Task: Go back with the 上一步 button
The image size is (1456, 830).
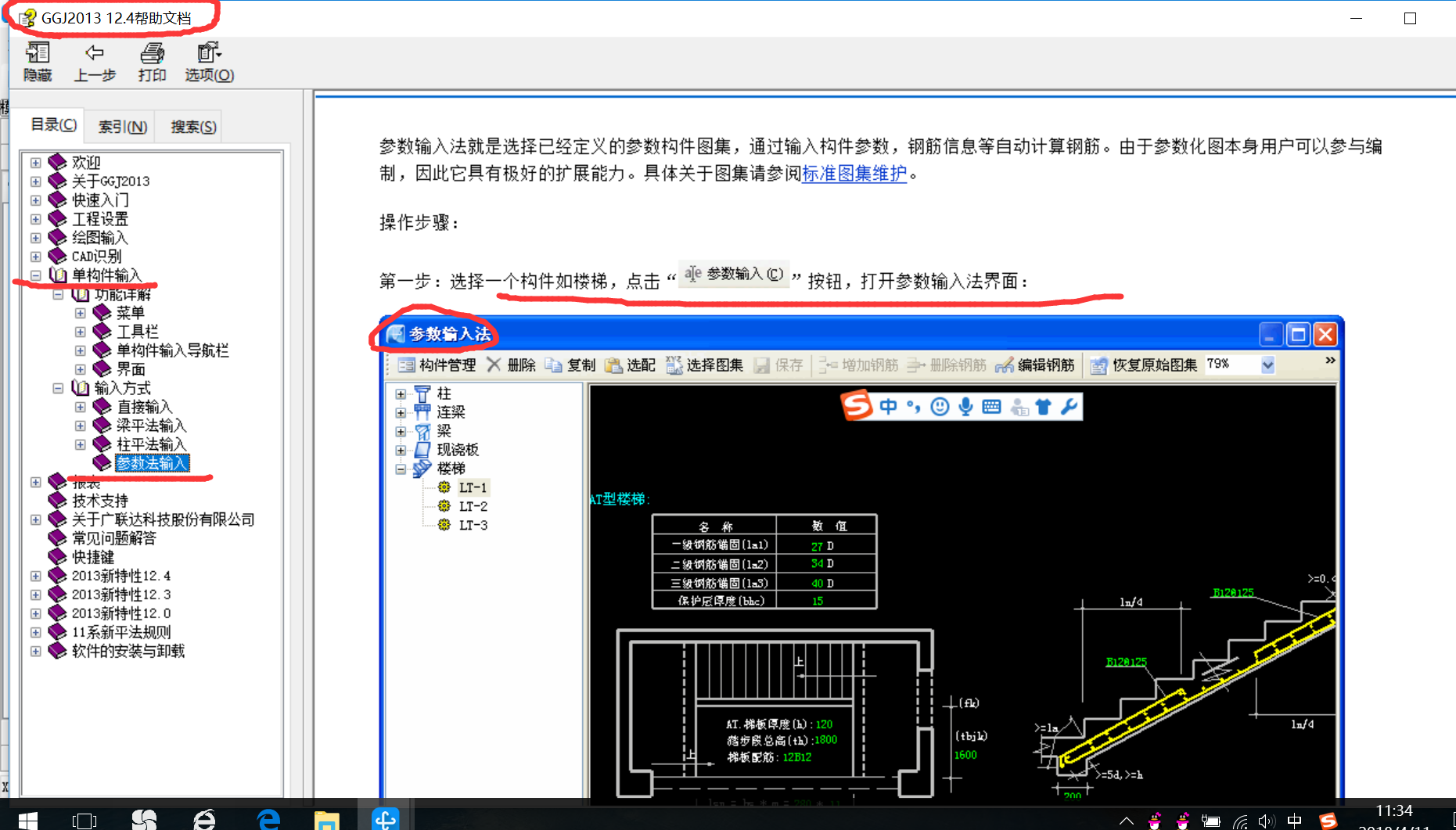Action: click(x=95, y=63)
